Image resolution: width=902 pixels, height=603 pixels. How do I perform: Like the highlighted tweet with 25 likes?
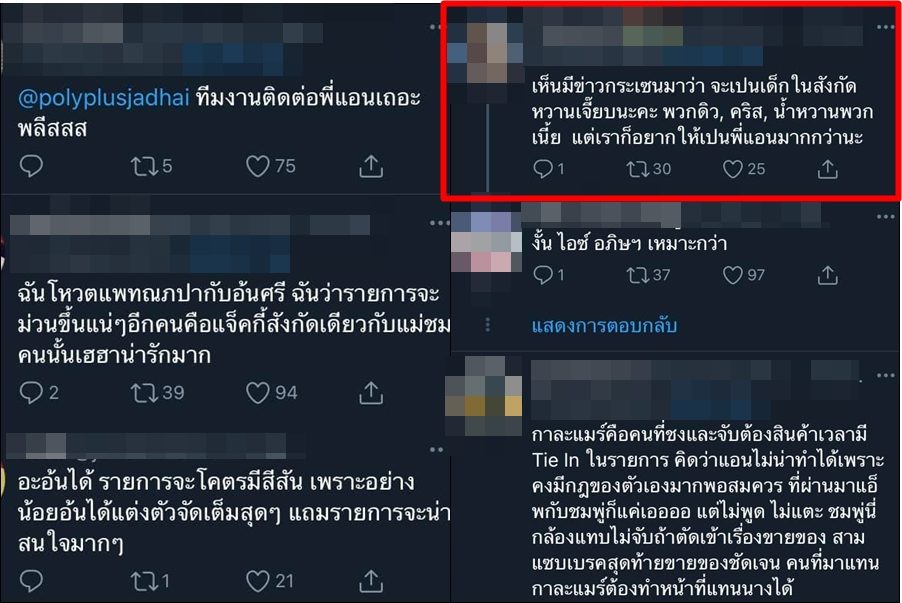[x=732, y=169]
